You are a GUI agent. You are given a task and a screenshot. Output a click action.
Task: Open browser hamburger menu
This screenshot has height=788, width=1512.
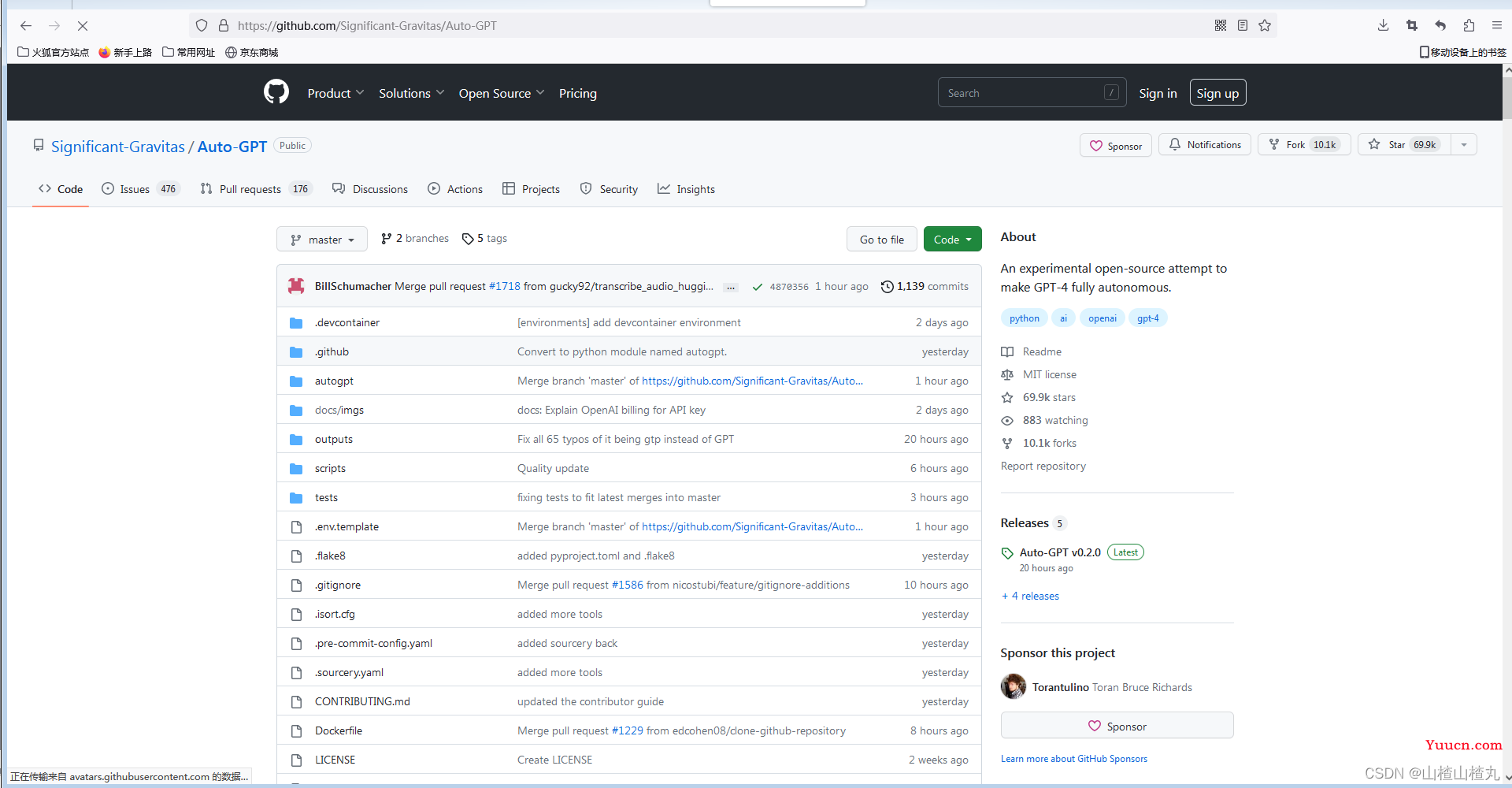(1497, 25)
